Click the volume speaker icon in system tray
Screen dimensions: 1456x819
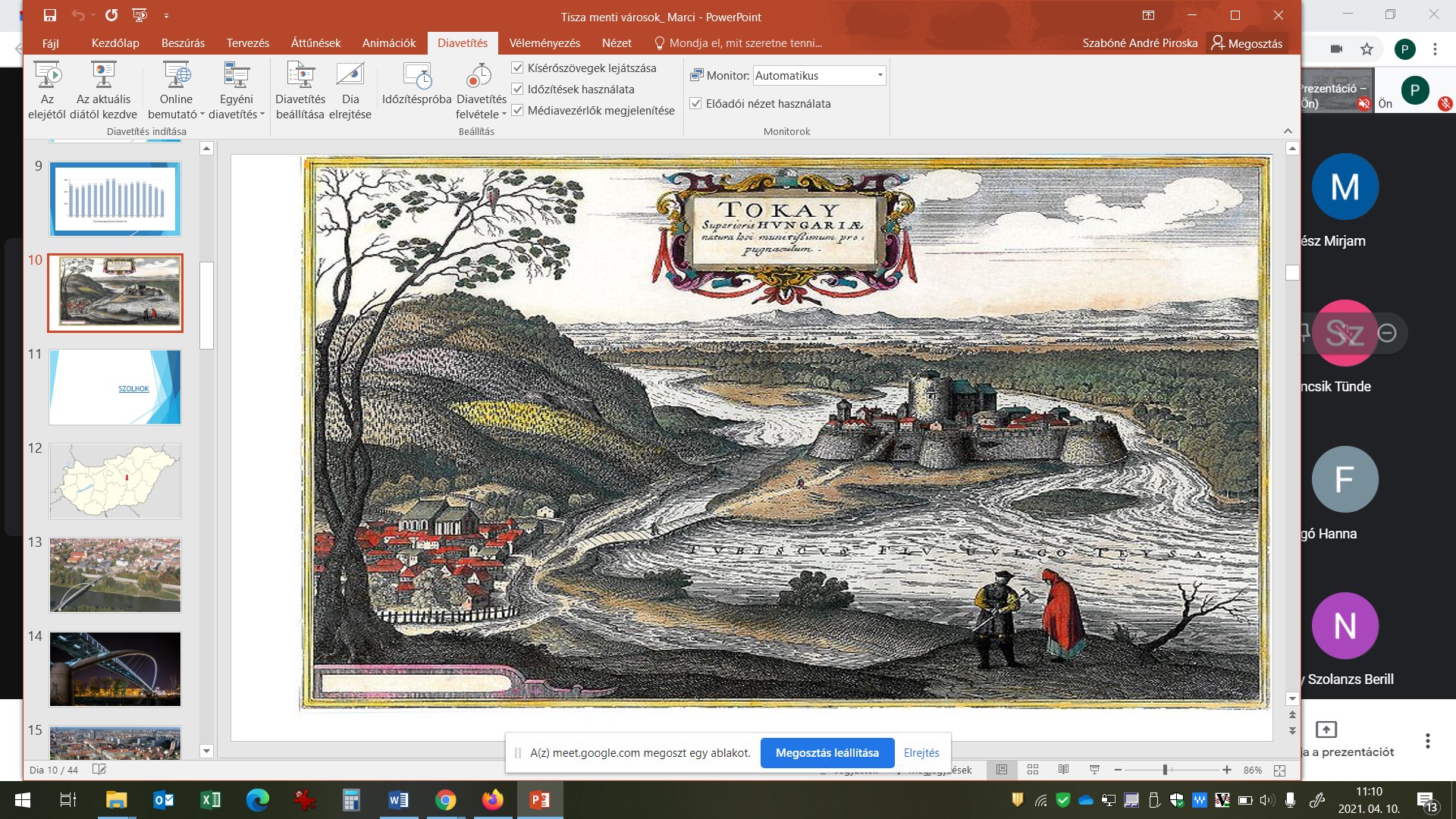coord(1266,800)
